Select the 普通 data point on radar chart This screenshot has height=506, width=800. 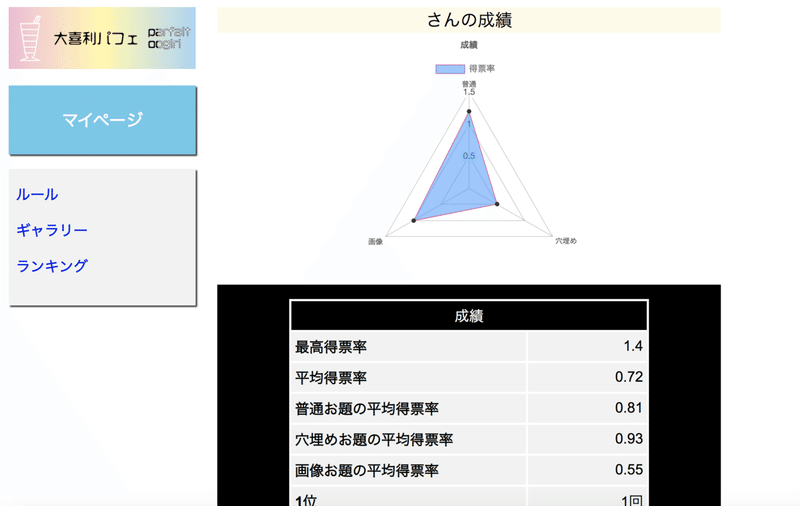(x=469, y=111)
